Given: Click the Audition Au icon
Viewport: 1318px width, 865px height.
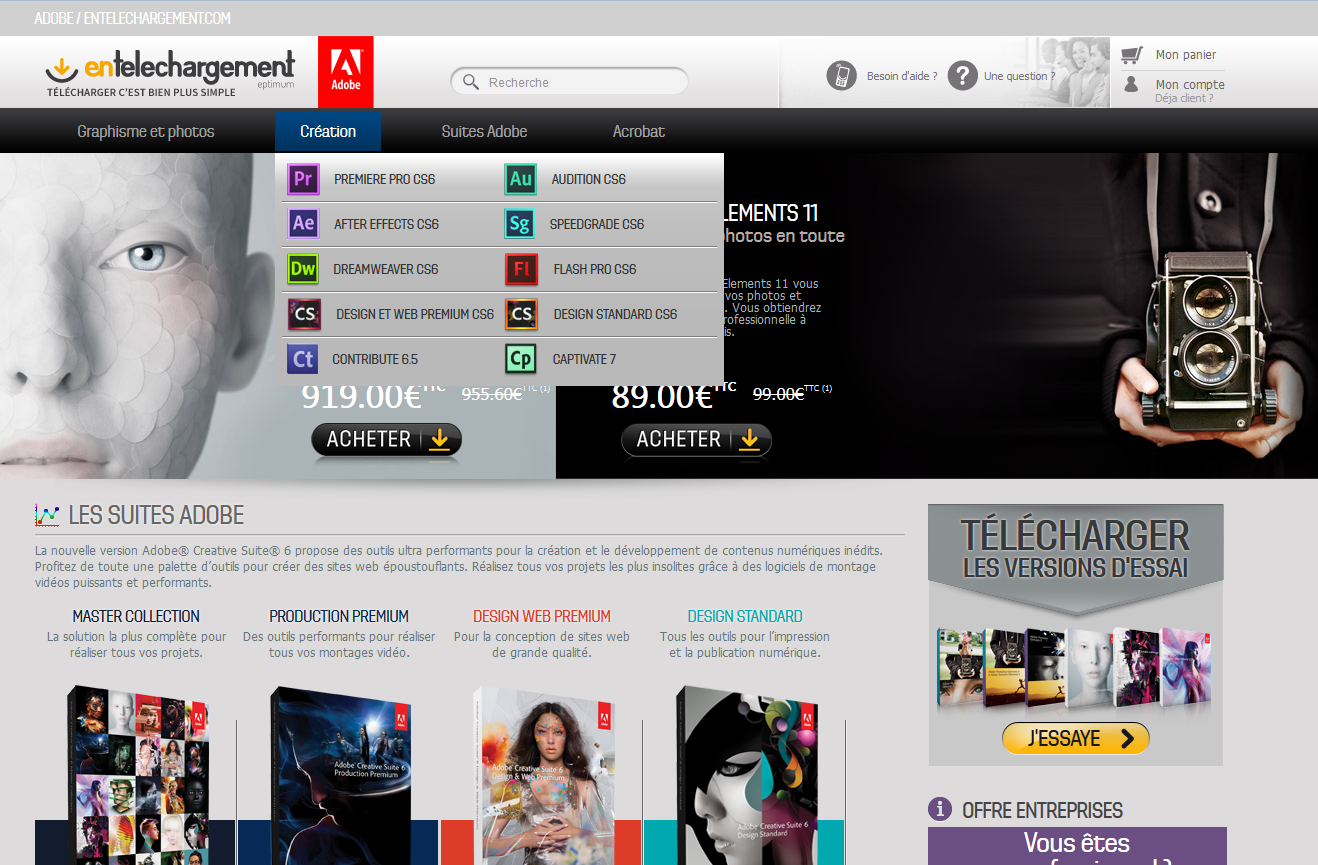Looking at the screenshot, I should tap(521, 179).
